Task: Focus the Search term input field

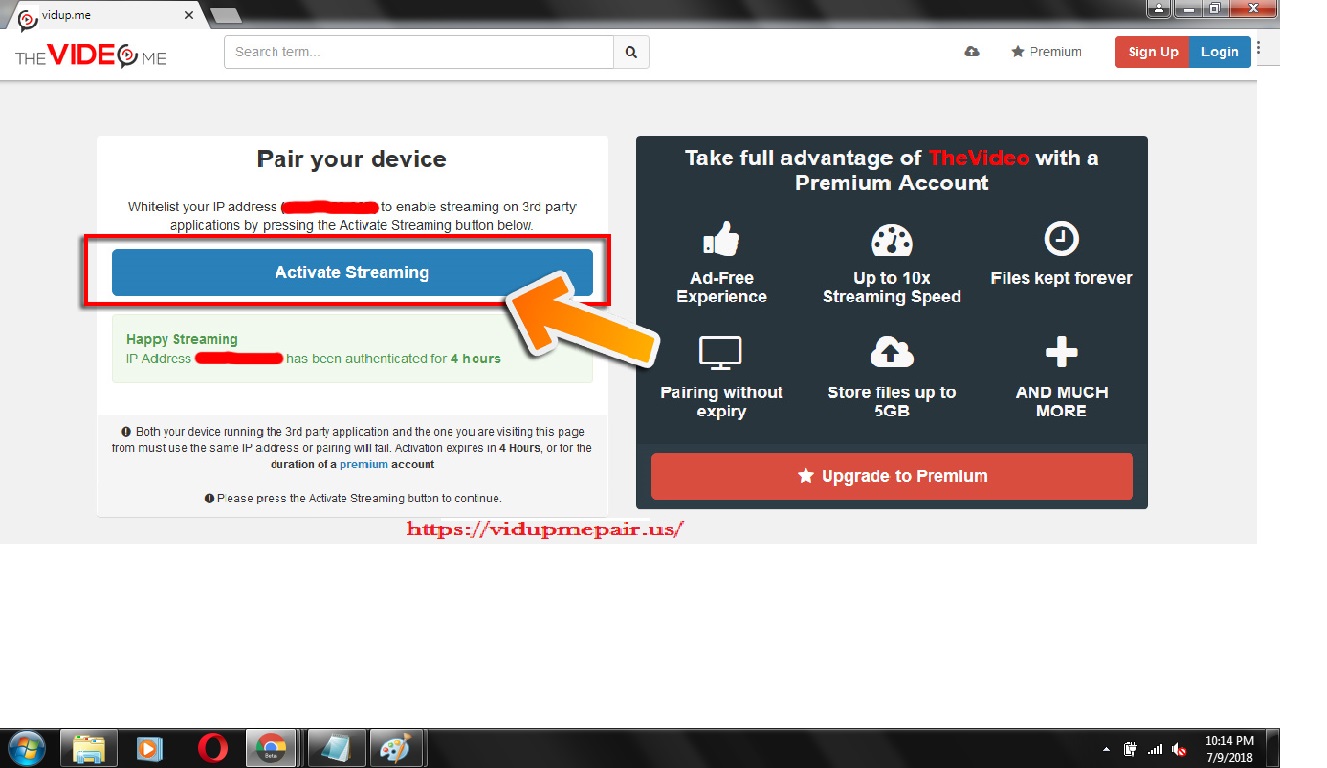Action: [x=419, y=52]
